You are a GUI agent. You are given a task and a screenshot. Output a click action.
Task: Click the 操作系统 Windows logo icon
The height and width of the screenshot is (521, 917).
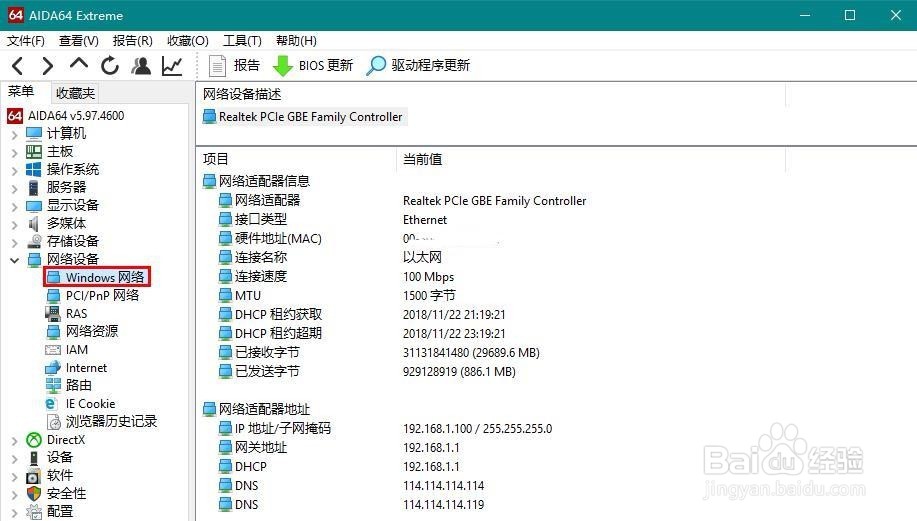click(x=34, y=170)
